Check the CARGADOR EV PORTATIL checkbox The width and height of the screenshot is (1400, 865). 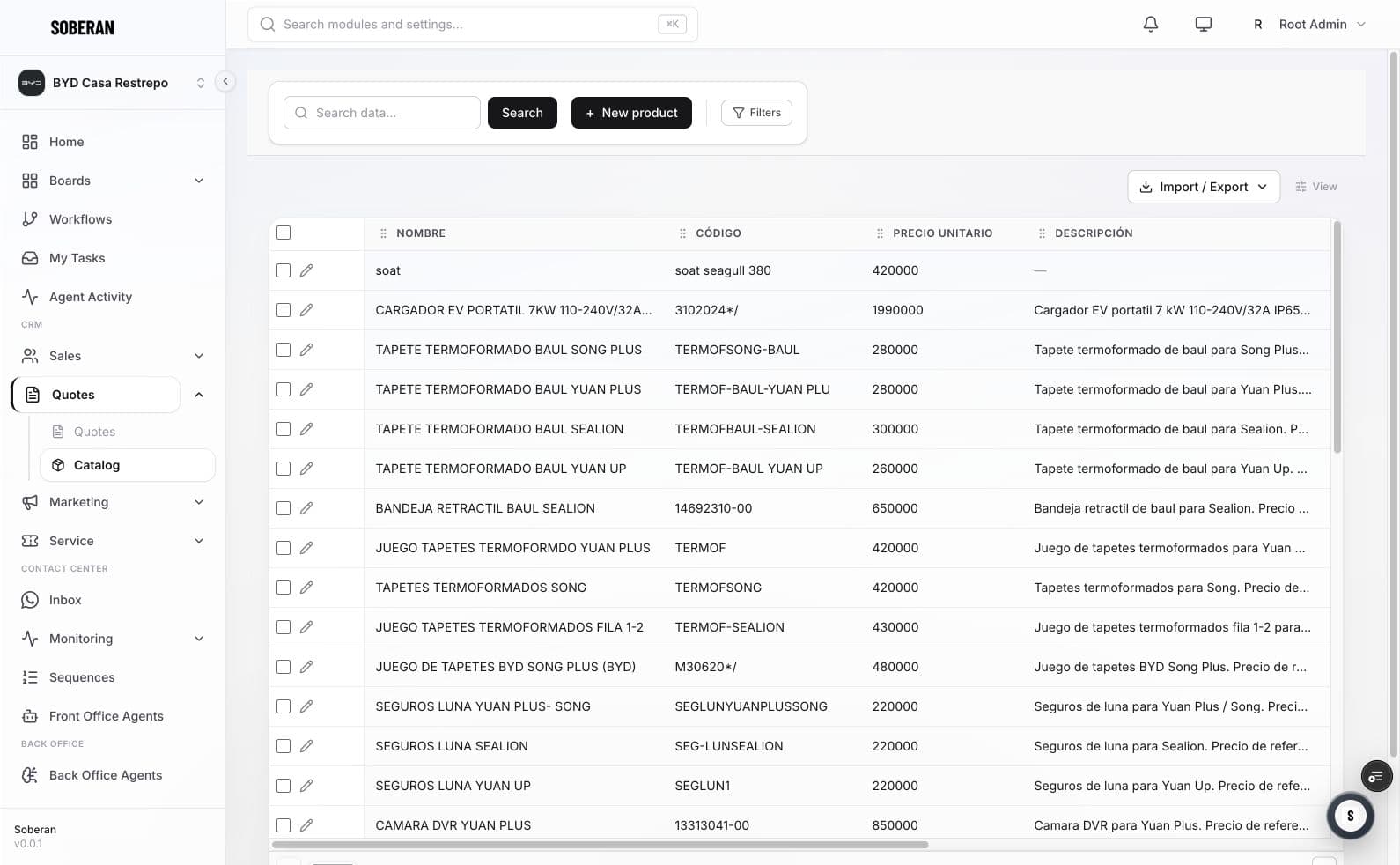[284, 310]
